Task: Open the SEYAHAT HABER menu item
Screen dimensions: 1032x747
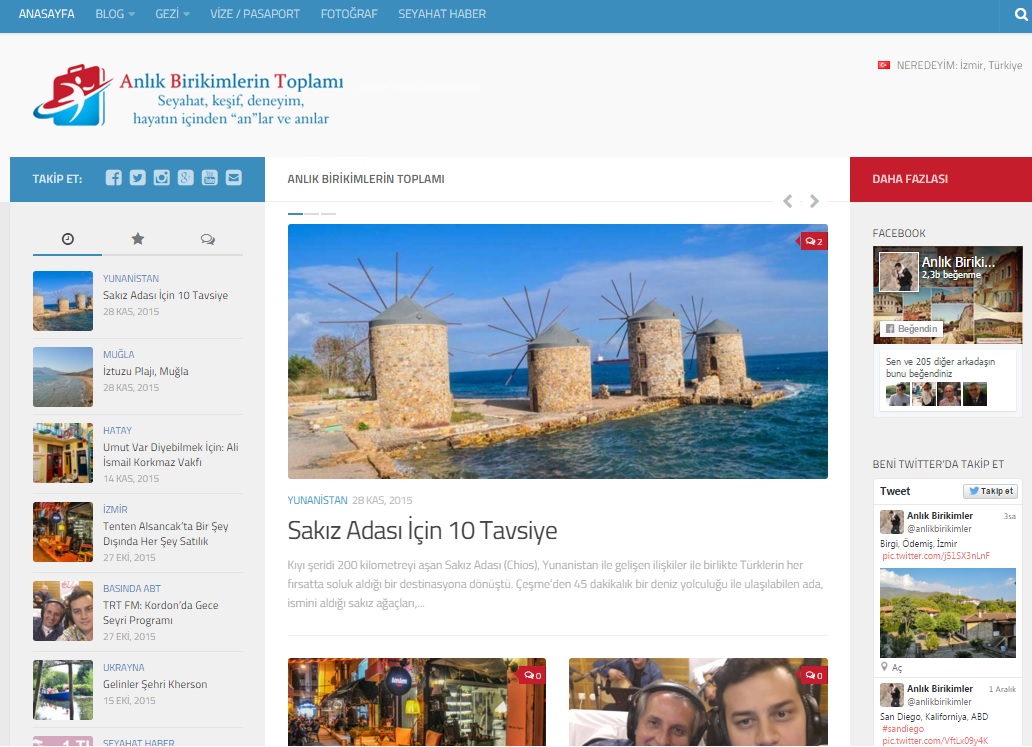Action: click(442, 15)
